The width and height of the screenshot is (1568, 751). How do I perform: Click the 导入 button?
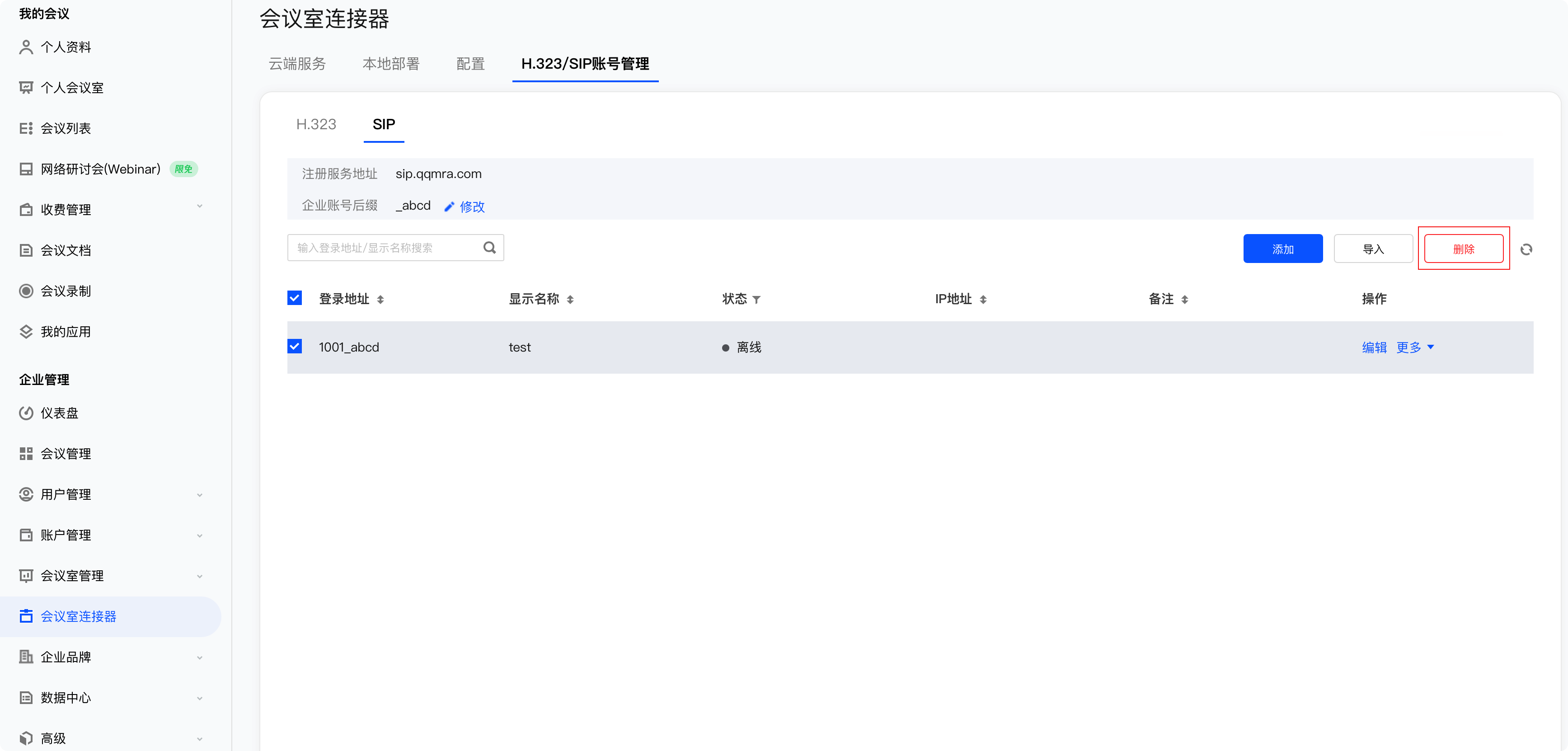pyautogui.click(x=1373, y=249)
